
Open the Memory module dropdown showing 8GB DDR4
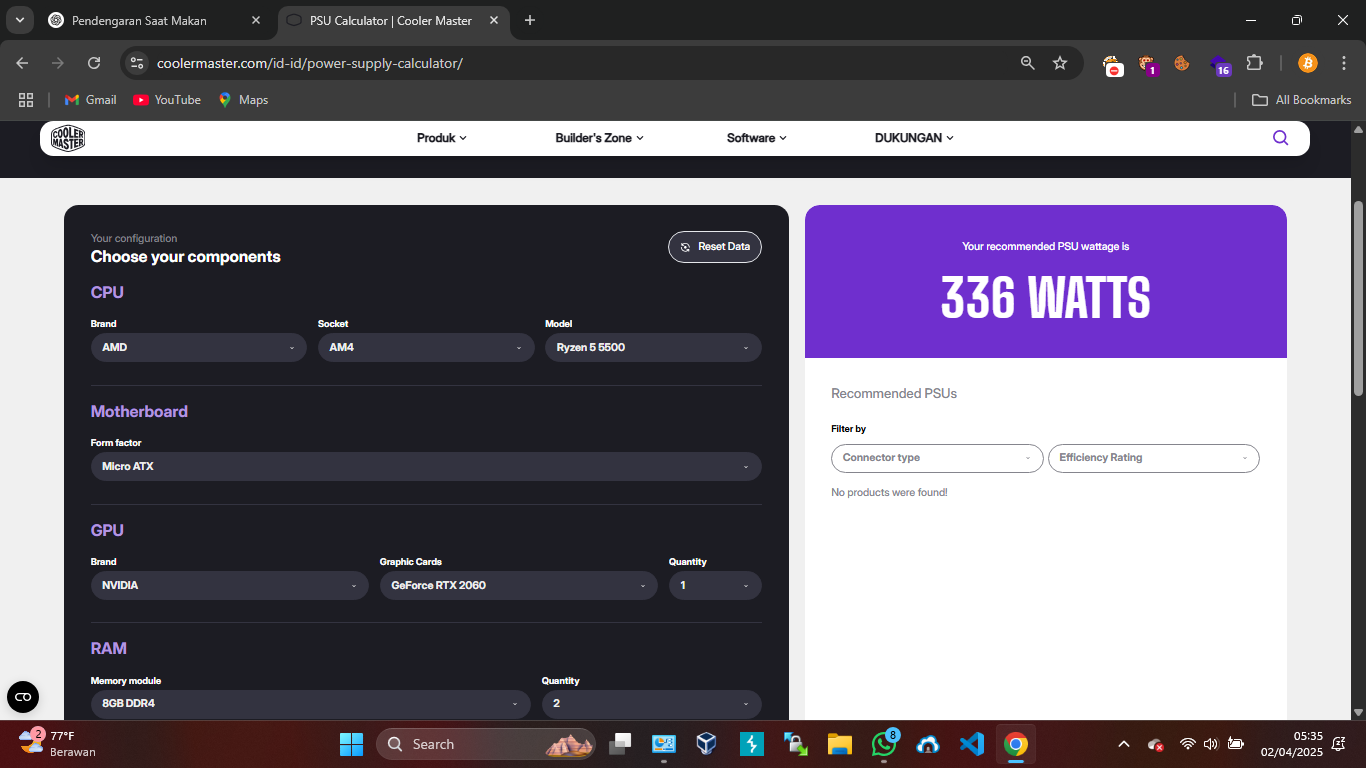click(x=311, y=704)
